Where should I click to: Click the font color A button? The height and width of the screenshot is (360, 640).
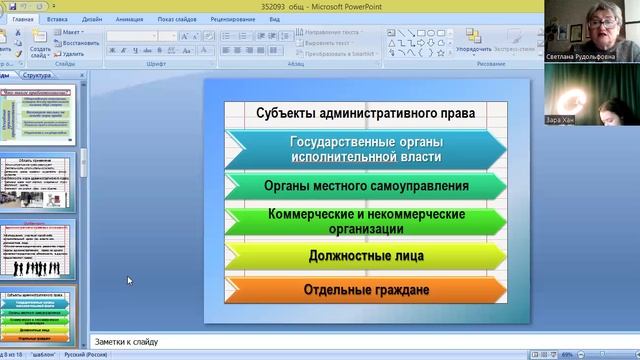click(x=204, y=50)
